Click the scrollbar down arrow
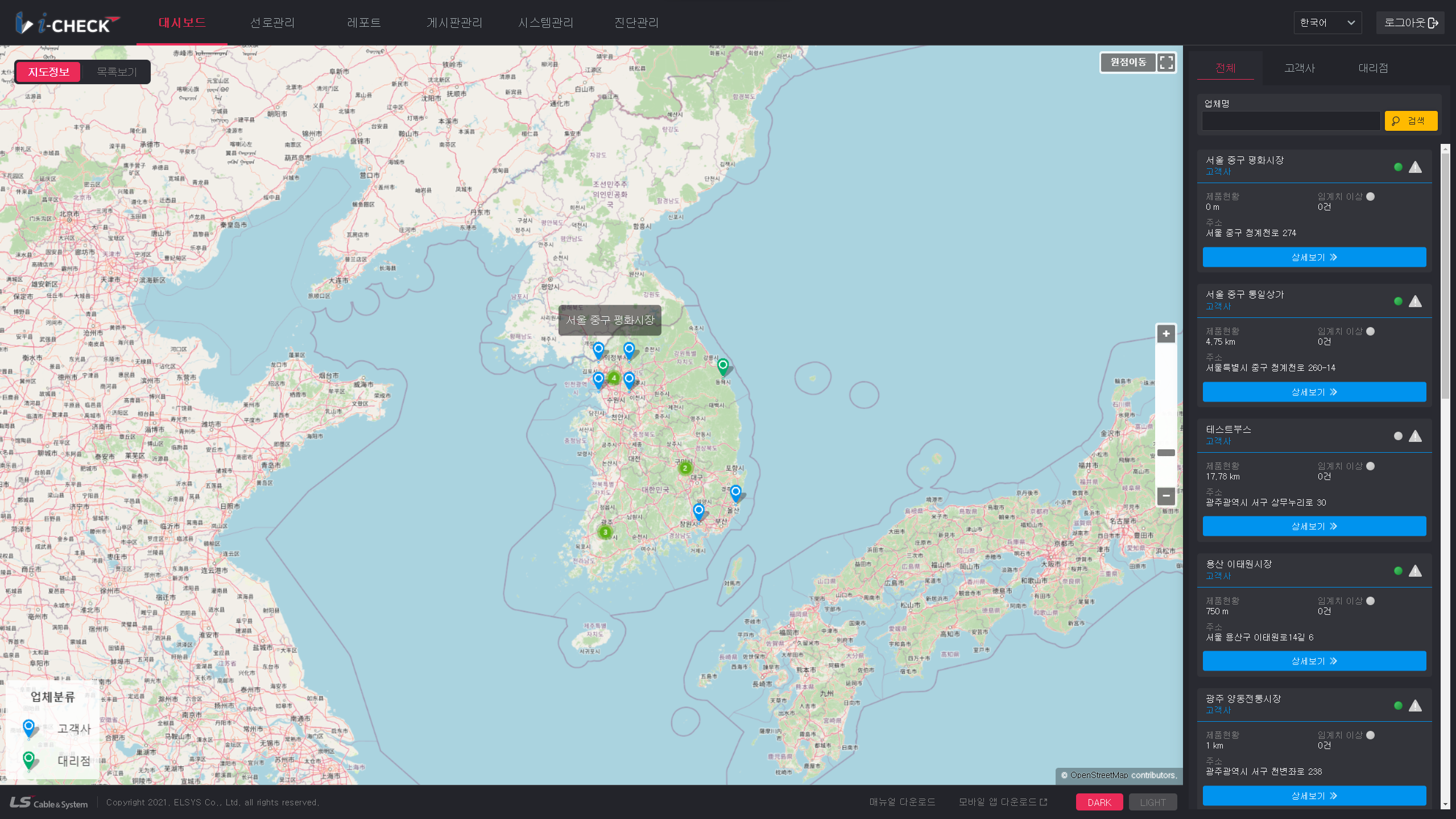This screenshot has height=819, width=1456. tap(1445, 804)
